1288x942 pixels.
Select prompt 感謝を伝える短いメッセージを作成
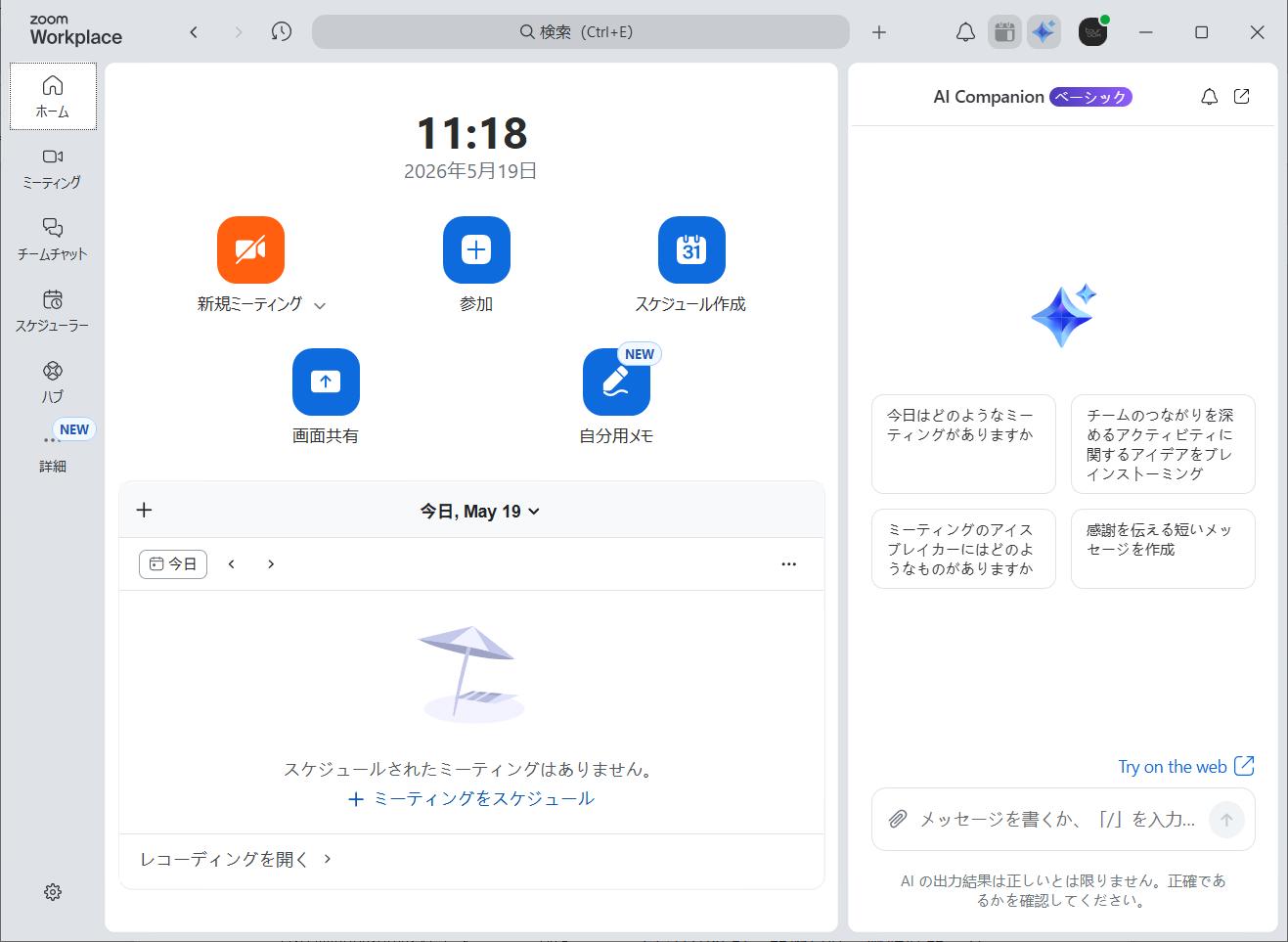click(1163, 549)
